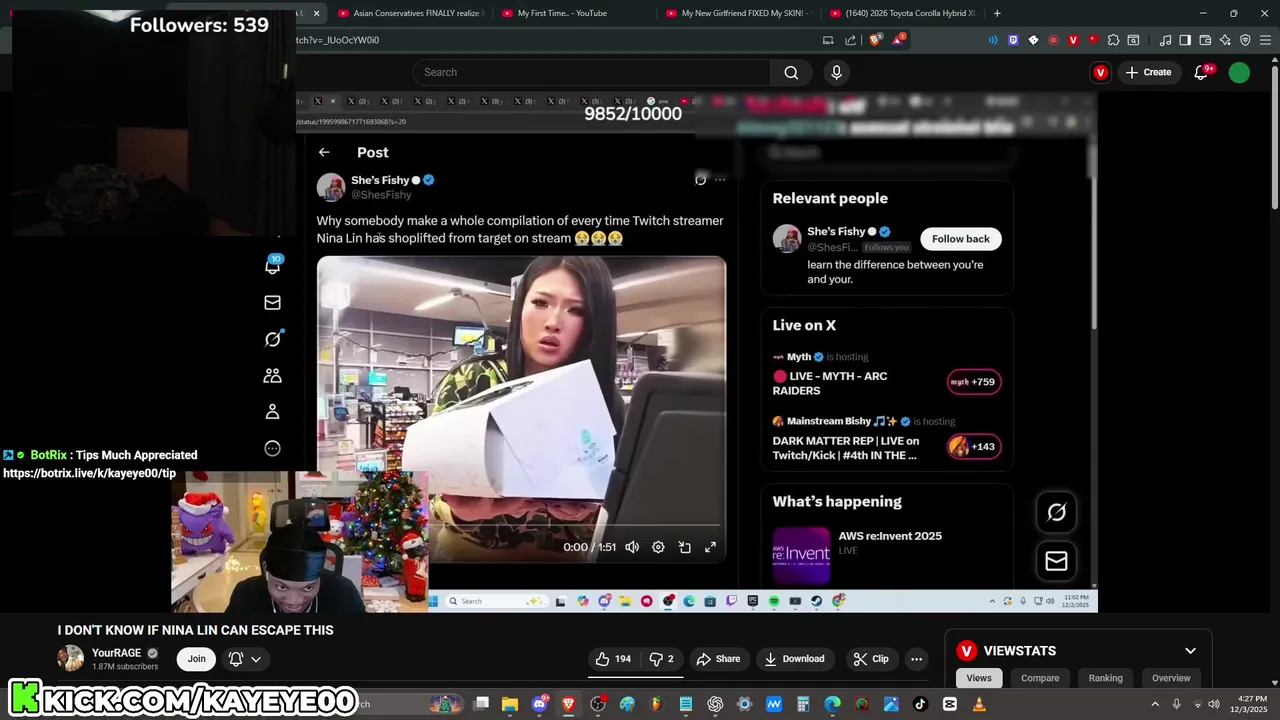Select the Compare tab in ViewStats
Image resolution: width=1280 pixels, height=720 pixels.
[x=1040, y=678]
